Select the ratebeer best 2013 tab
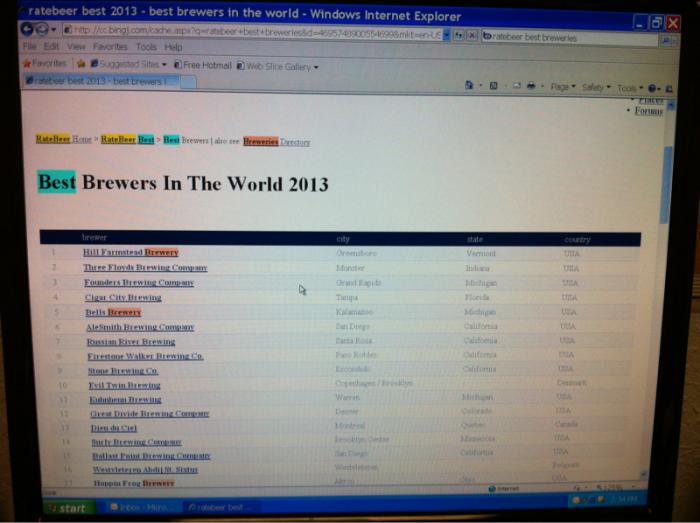700x523 pixels. tap(101, 81)
